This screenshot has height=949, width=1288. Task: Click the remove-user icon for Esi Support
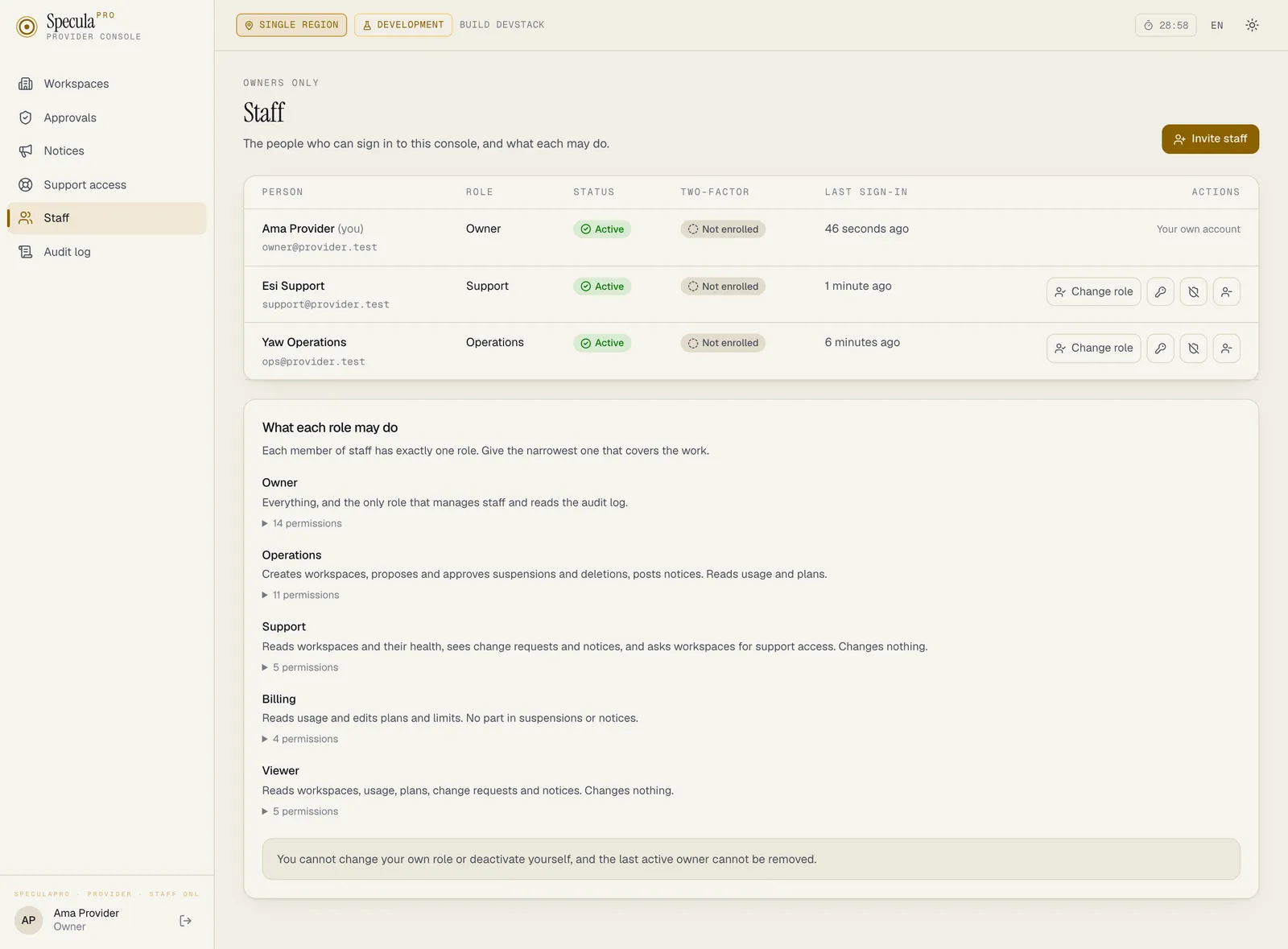[x=1226, y=291]
